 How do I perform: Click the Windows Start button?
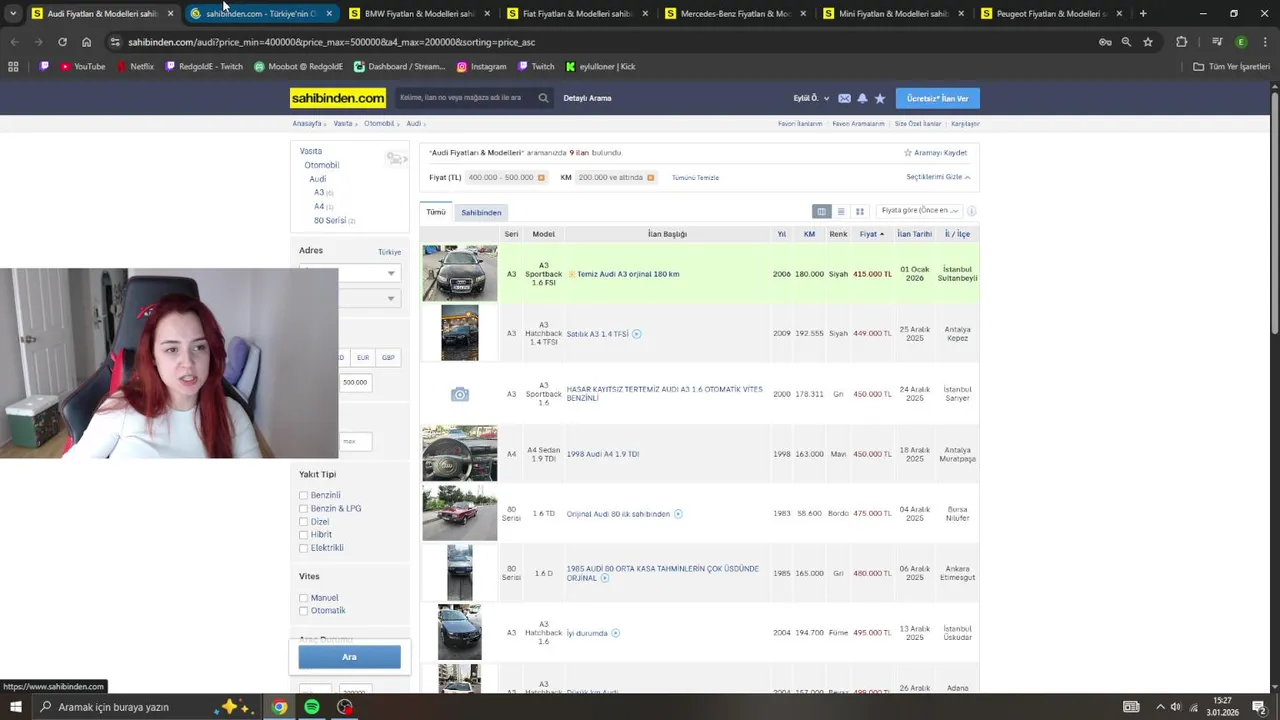(x=15, y=707)
